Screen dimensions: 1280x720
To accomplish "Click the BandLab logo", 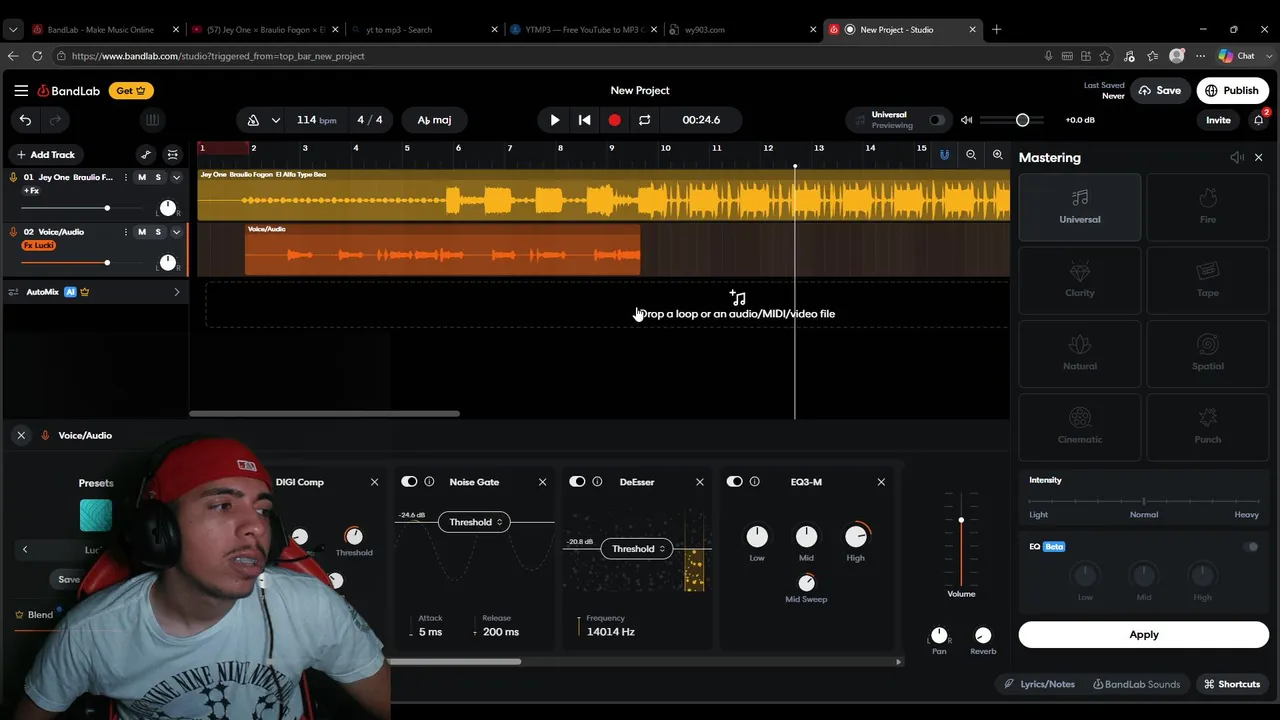I will tap(69, 91).
